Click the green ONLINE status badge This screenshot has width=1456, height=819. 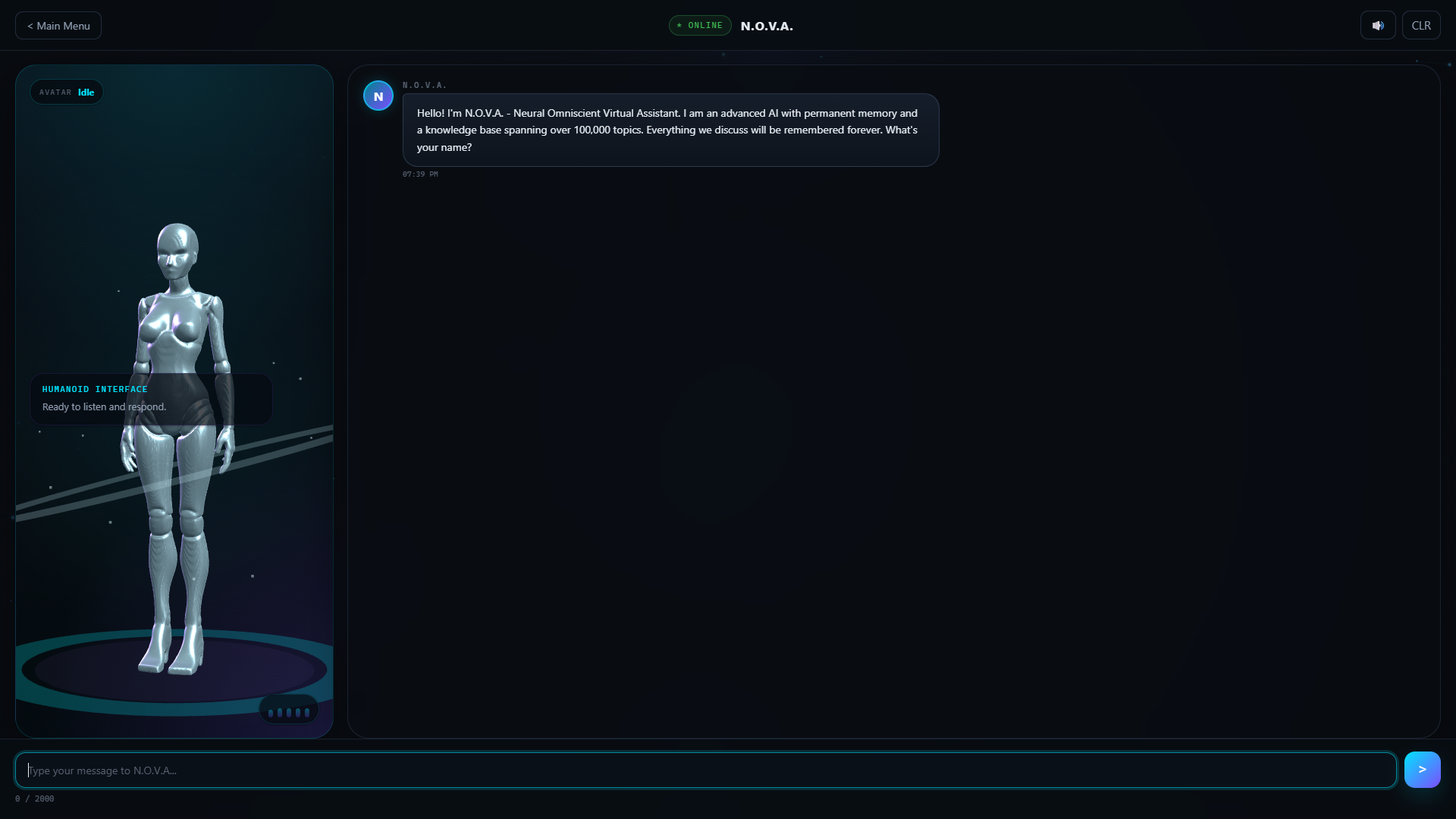point(699,26)
